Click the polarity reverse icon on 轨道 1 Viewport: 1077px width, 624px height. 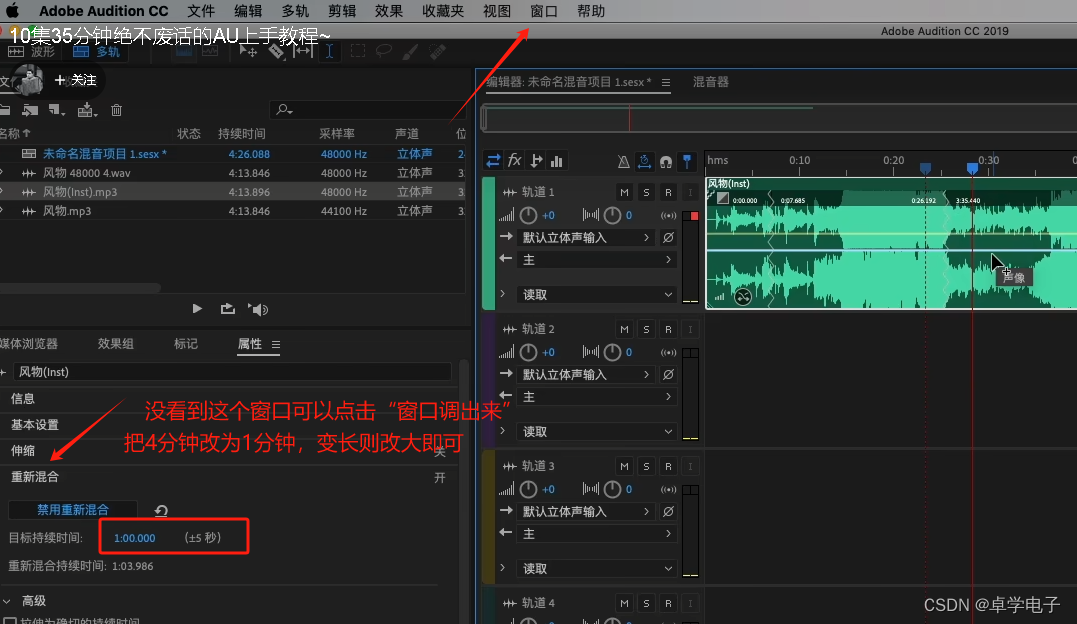668,238
